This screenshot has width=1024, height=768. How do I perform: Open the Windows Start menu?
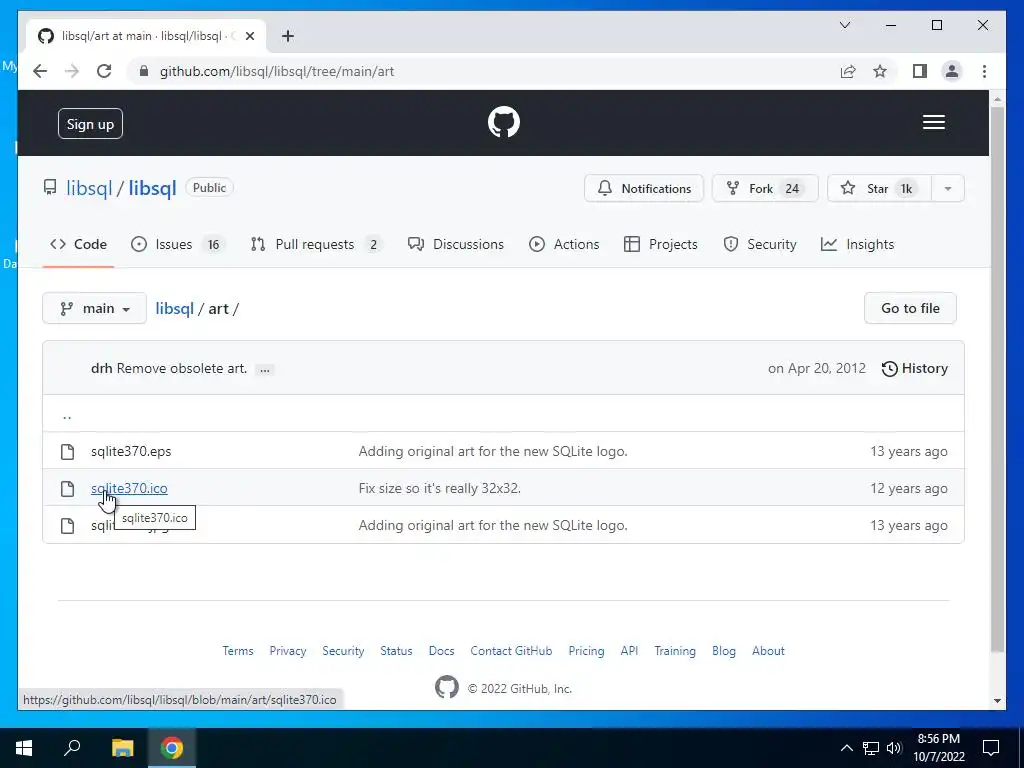[24, 748]
